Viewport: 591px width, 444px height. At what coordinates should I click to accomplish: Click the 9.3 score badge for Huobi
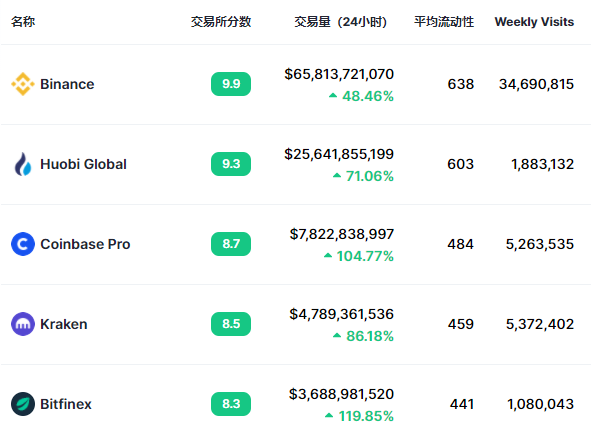(x=231, y=164)
